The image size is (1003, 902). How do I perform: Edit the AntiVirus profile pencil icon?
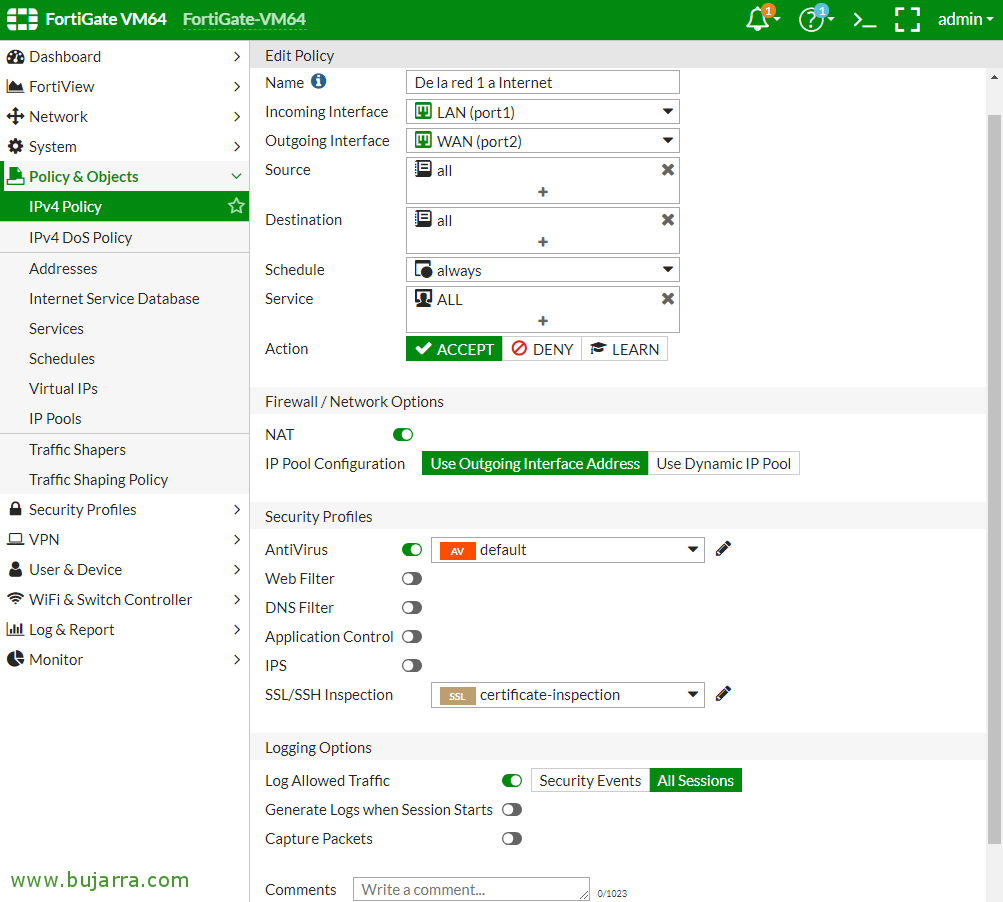723,549
